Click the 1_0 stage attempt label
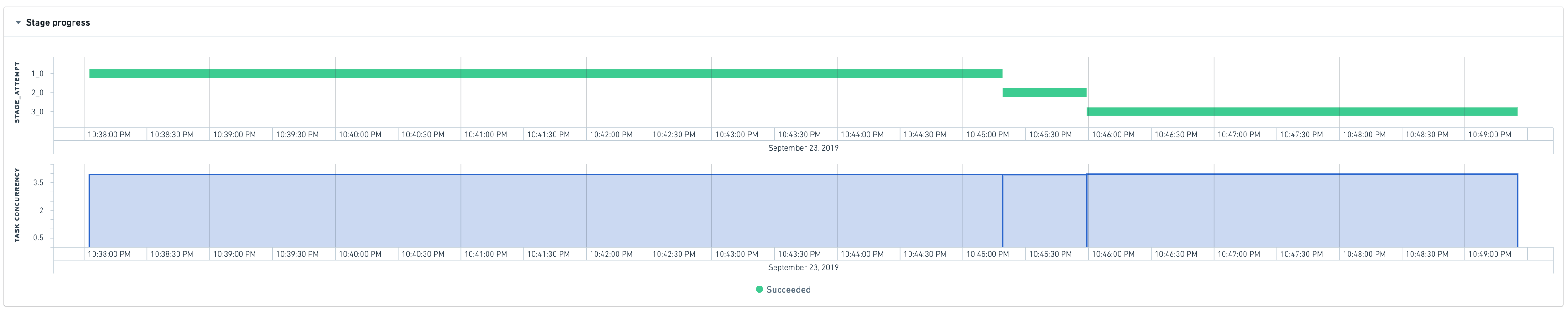This screenshot has height=312, width=1568. point(38,73)
